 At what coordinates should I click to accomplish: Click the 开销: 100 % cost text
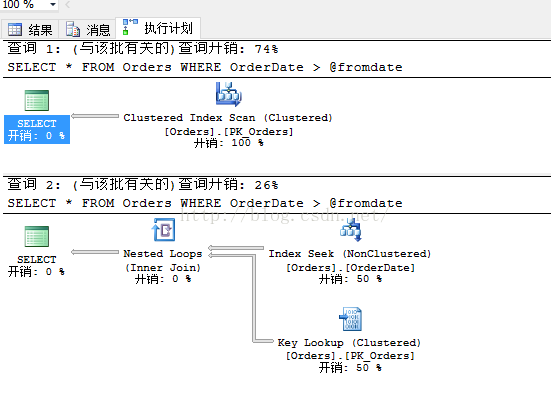(229, 143)
